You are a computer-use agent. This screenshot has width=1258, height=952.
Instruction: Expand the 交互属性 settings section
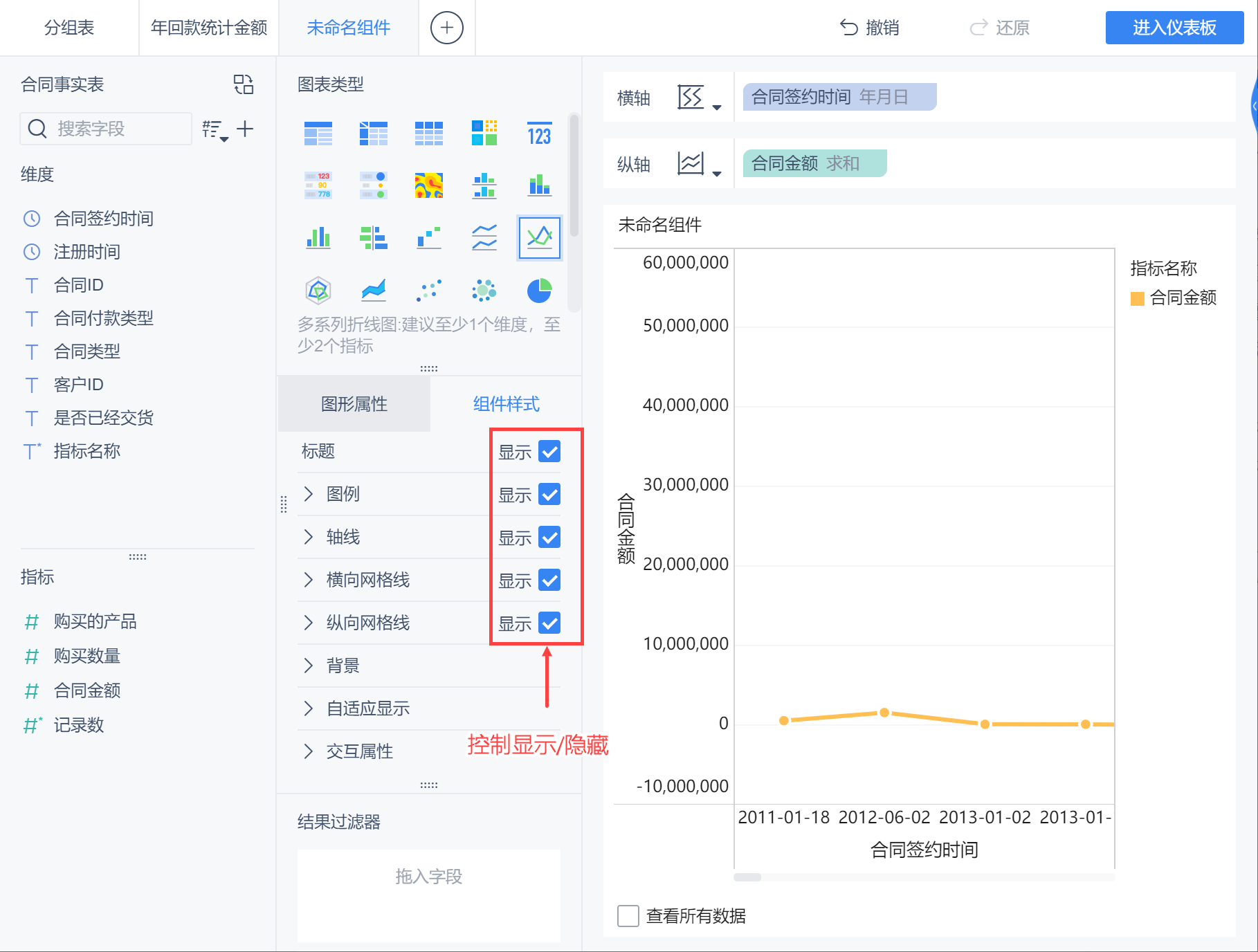[309, 751]
